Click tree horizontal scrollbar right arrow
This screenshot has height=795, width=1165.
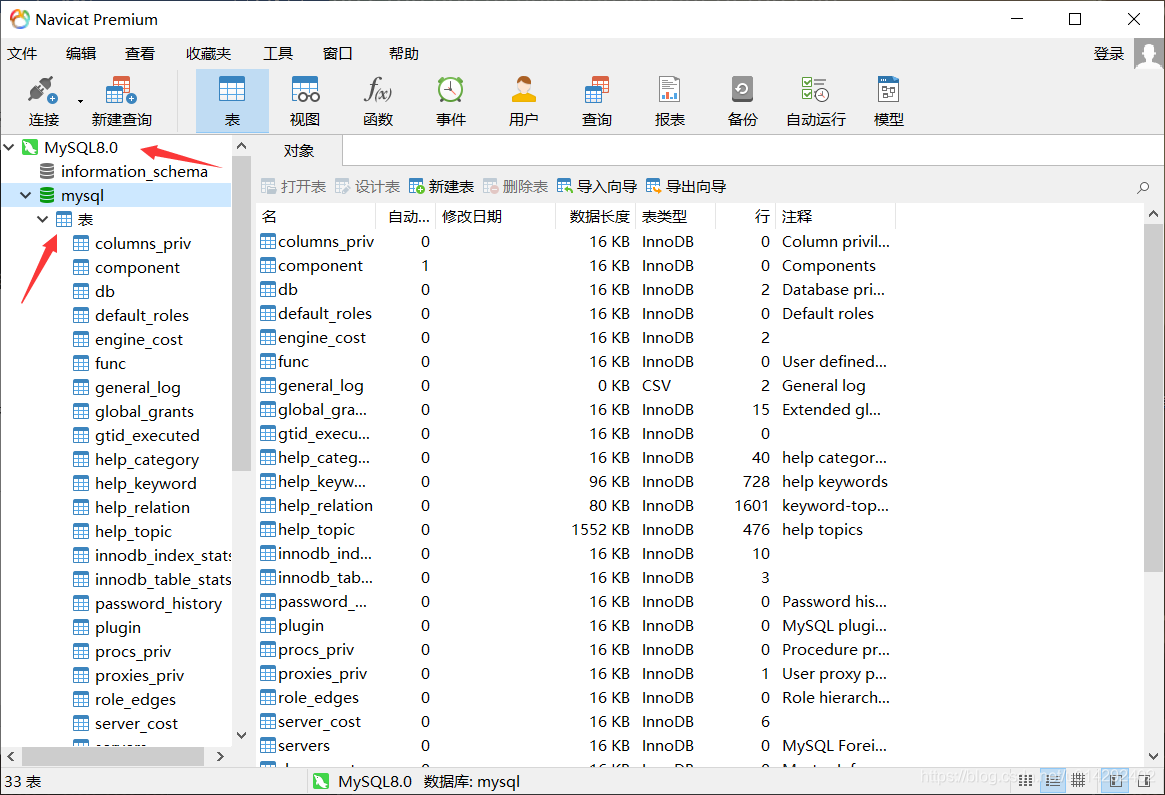point(220,756)
